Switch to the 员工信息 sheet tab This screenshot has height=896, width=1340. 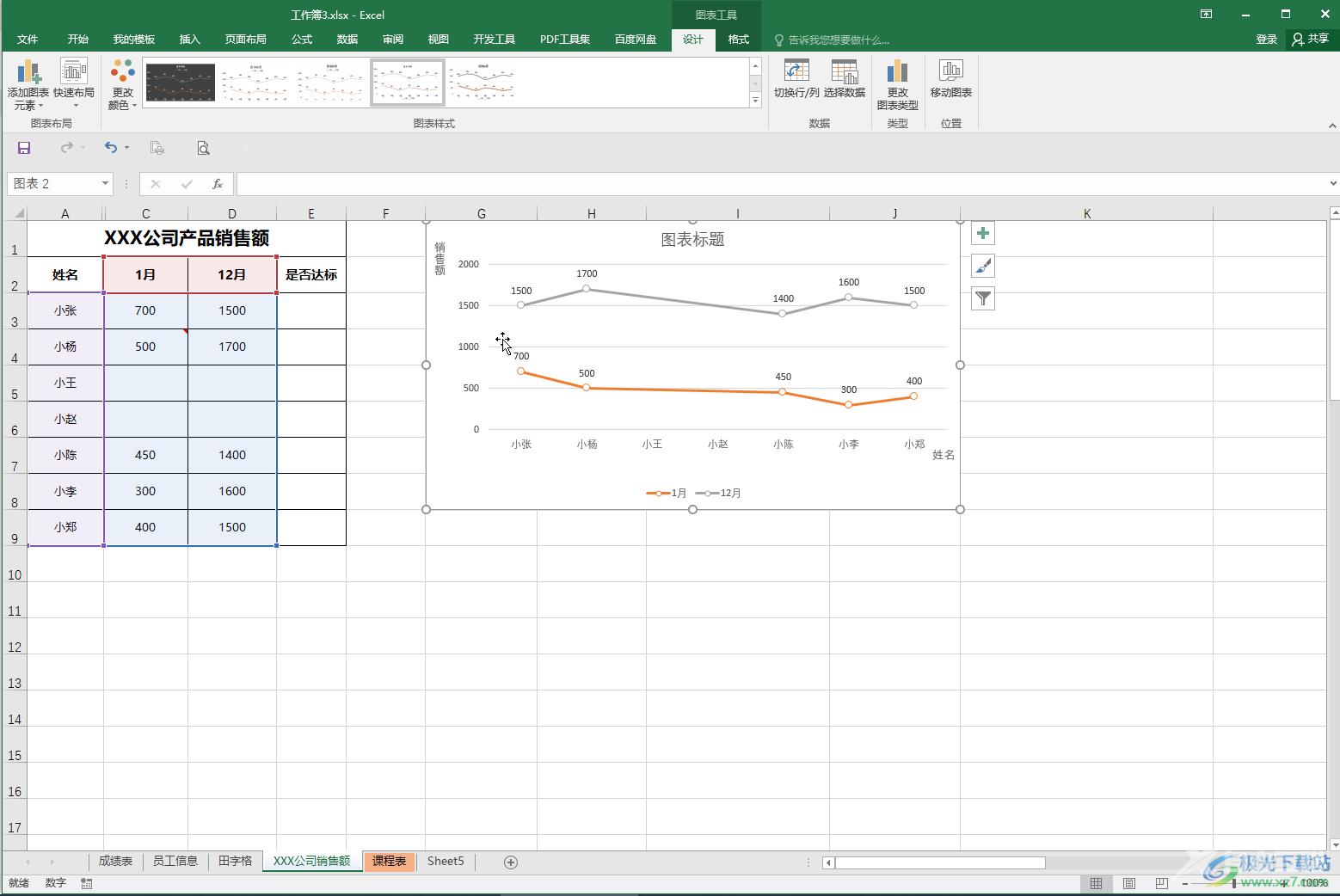pos(175,861)
